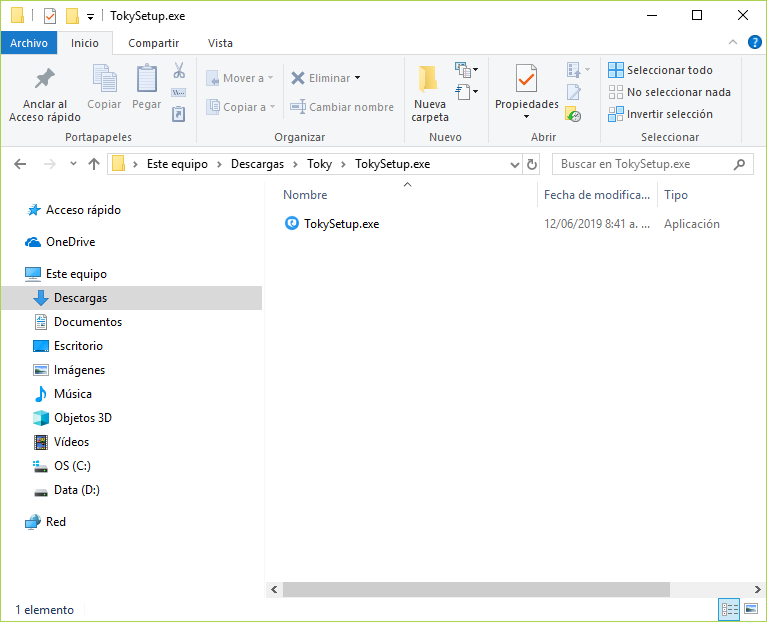This screenshot has height=622, width=767.
Task: Click the Nueva carpeta icon
Action: click(429, 79)
